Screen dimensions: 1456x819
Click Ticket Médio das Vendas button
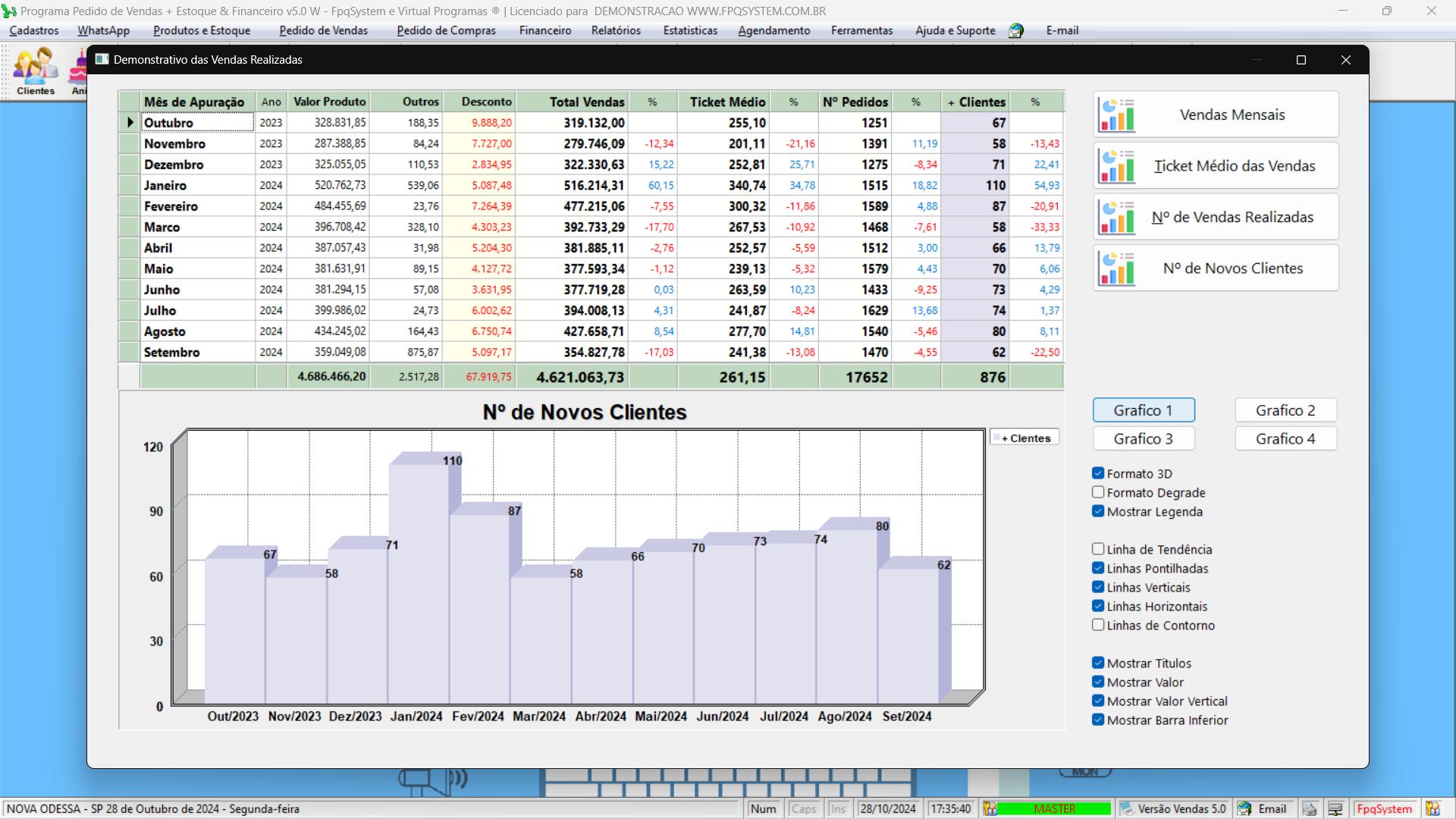[1216, 166]
